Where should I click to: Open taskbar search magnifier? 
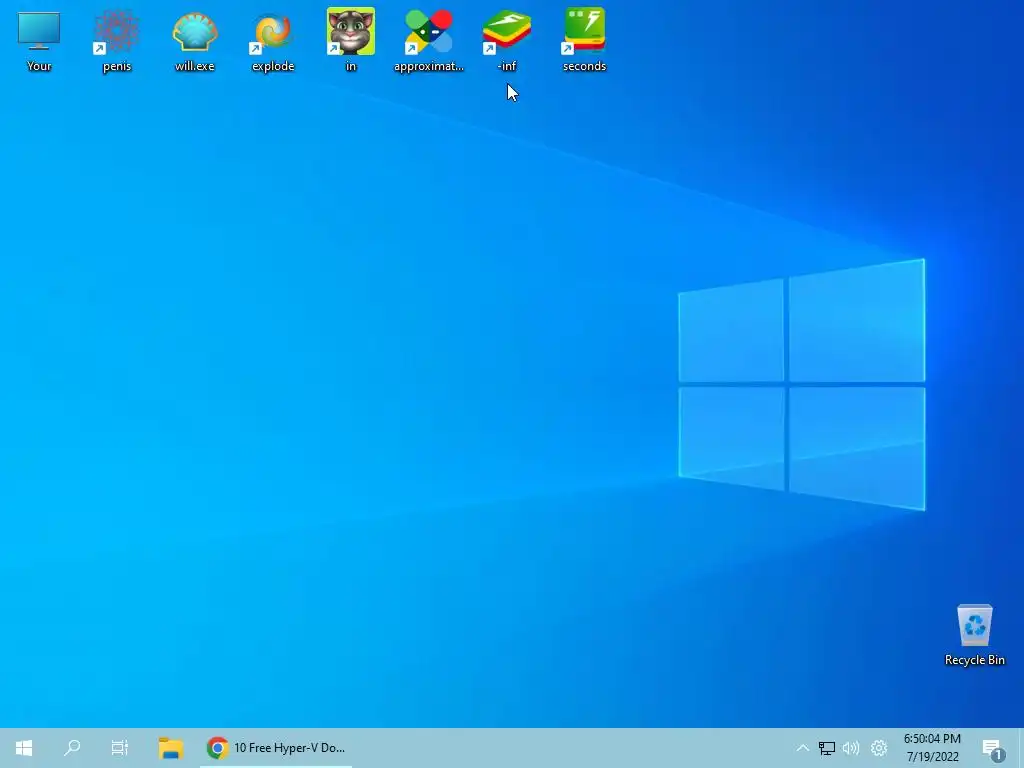coord(72,748)
